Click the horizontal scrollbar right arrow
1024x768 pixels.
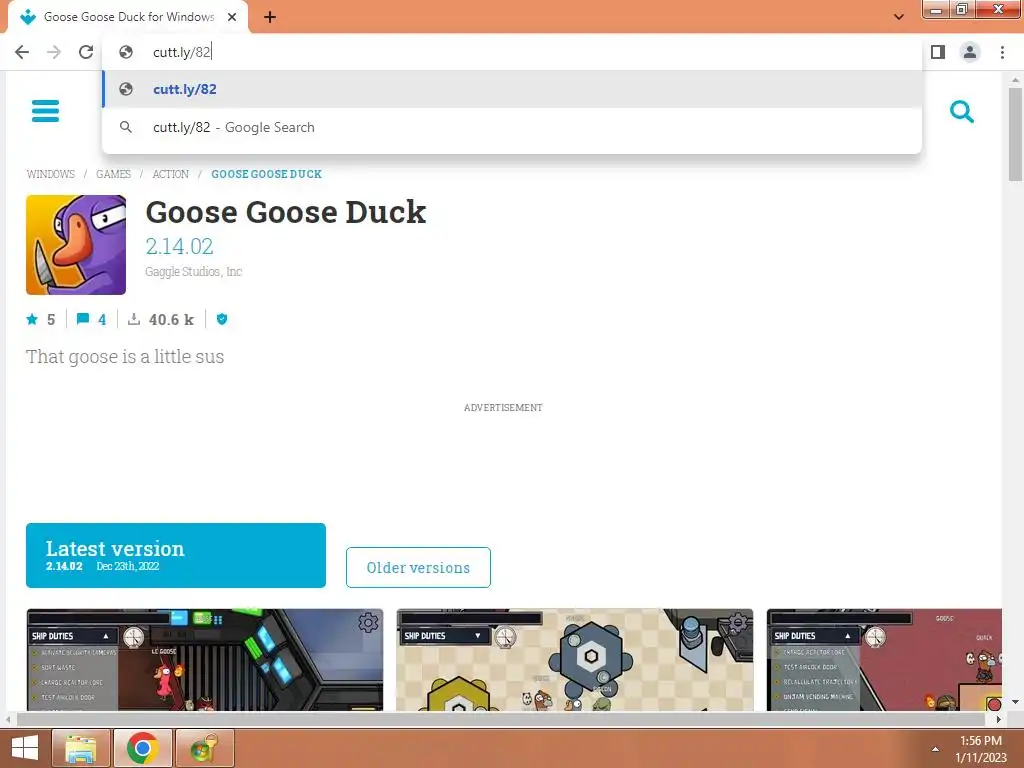pos(998,719)
